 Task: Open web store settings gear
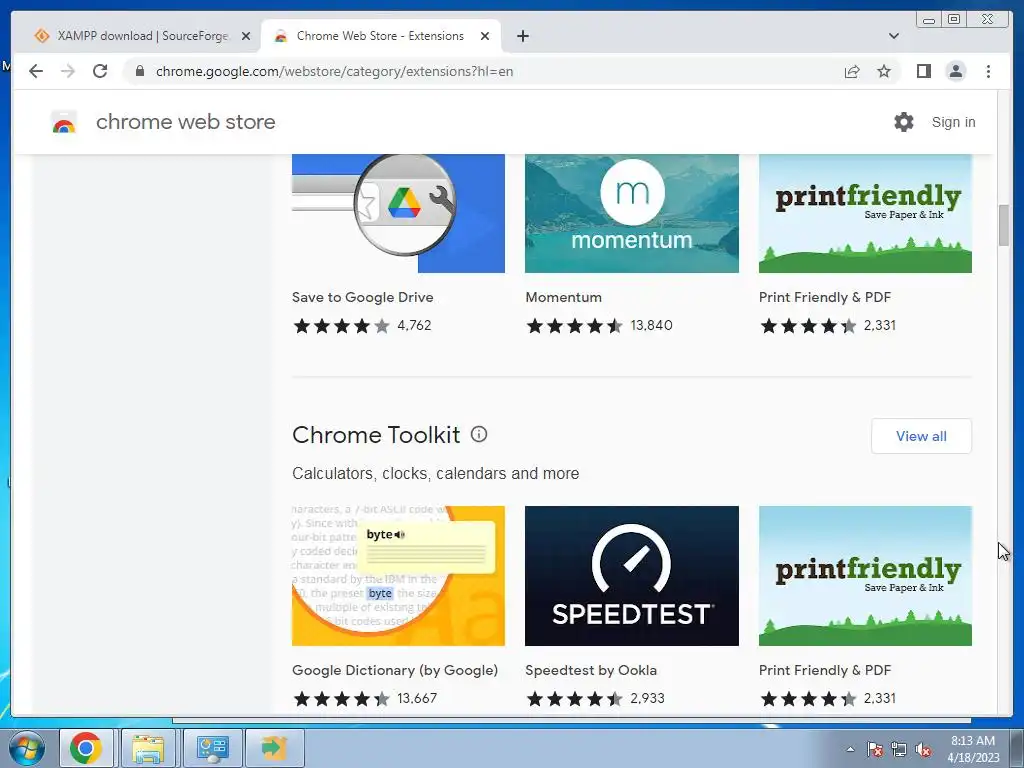[x=904, y=122]
